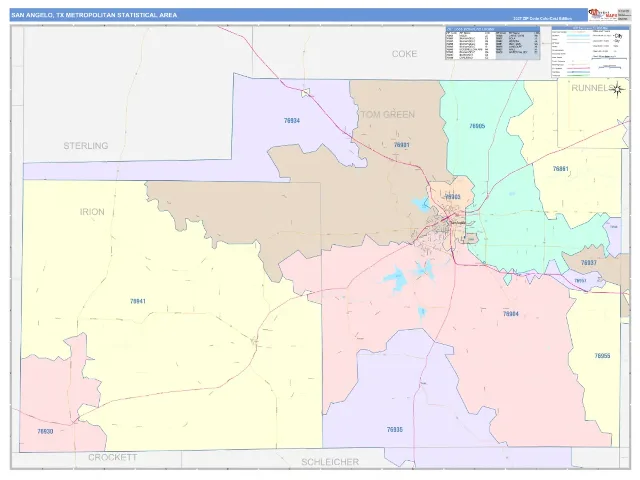Click ZIP code 76937 label

tap(589, 263)
